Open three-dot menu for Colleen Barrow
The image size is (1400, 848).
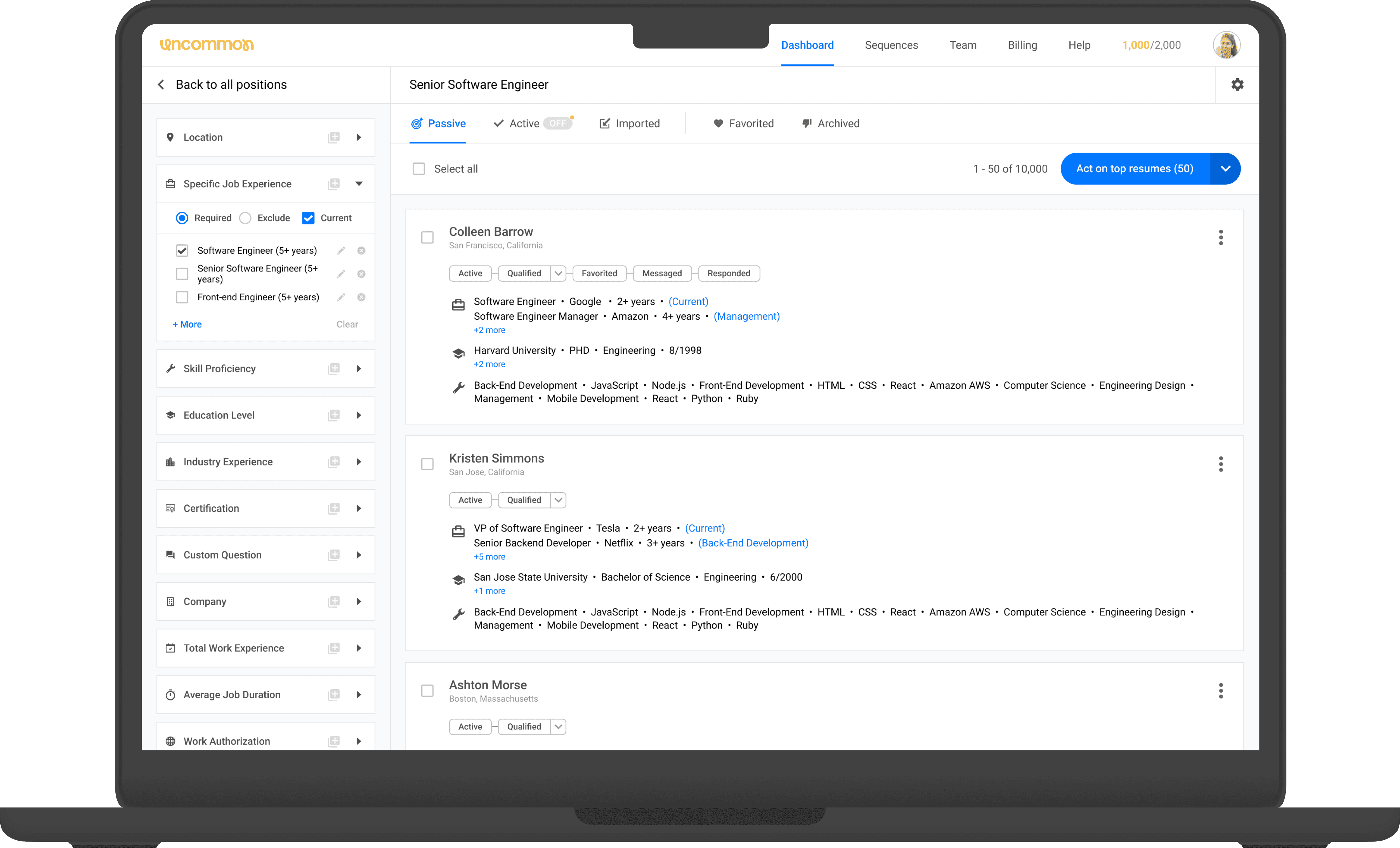[x=1220, y=238]
